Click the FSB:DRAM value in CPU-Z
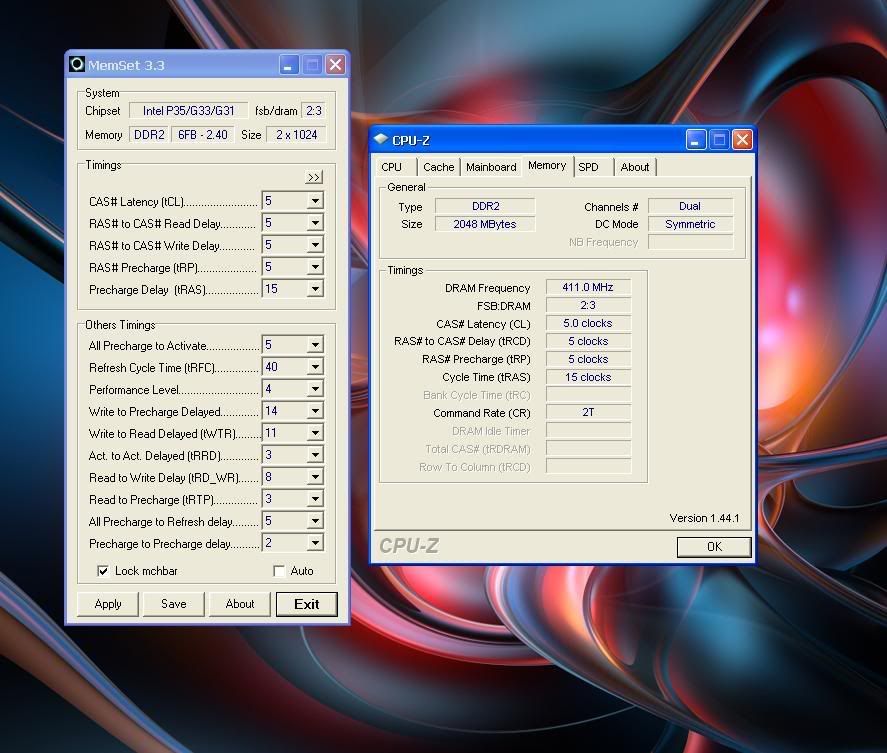Viewport: 887px width, 753px height. pos(588,305)
